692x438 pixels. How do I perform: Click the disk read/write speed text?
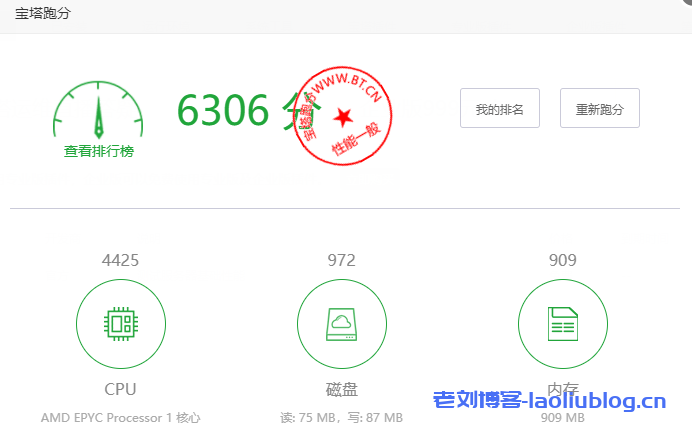(x=342, y=417)
